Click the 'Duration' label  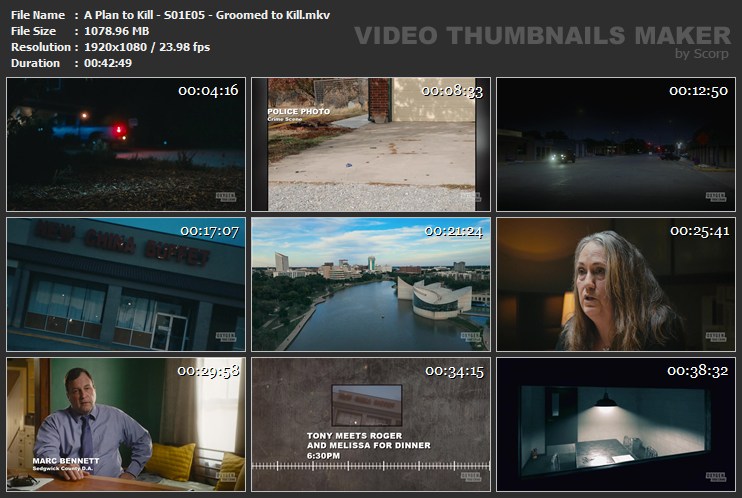[x=35, y=63]
